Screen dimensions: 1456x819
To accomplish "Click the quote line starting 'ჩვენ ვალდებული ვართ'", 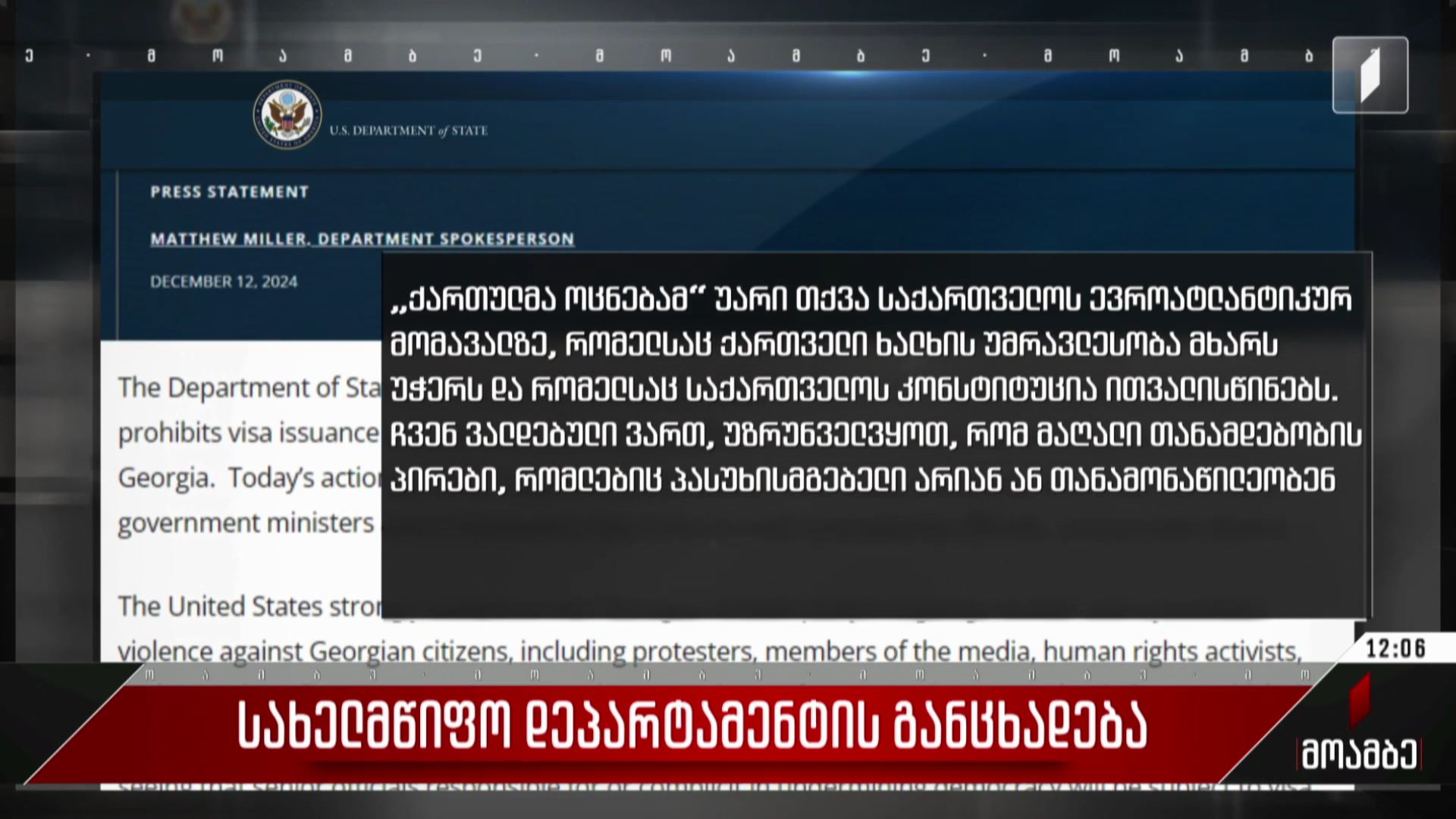I will click(x=876, y=437).
